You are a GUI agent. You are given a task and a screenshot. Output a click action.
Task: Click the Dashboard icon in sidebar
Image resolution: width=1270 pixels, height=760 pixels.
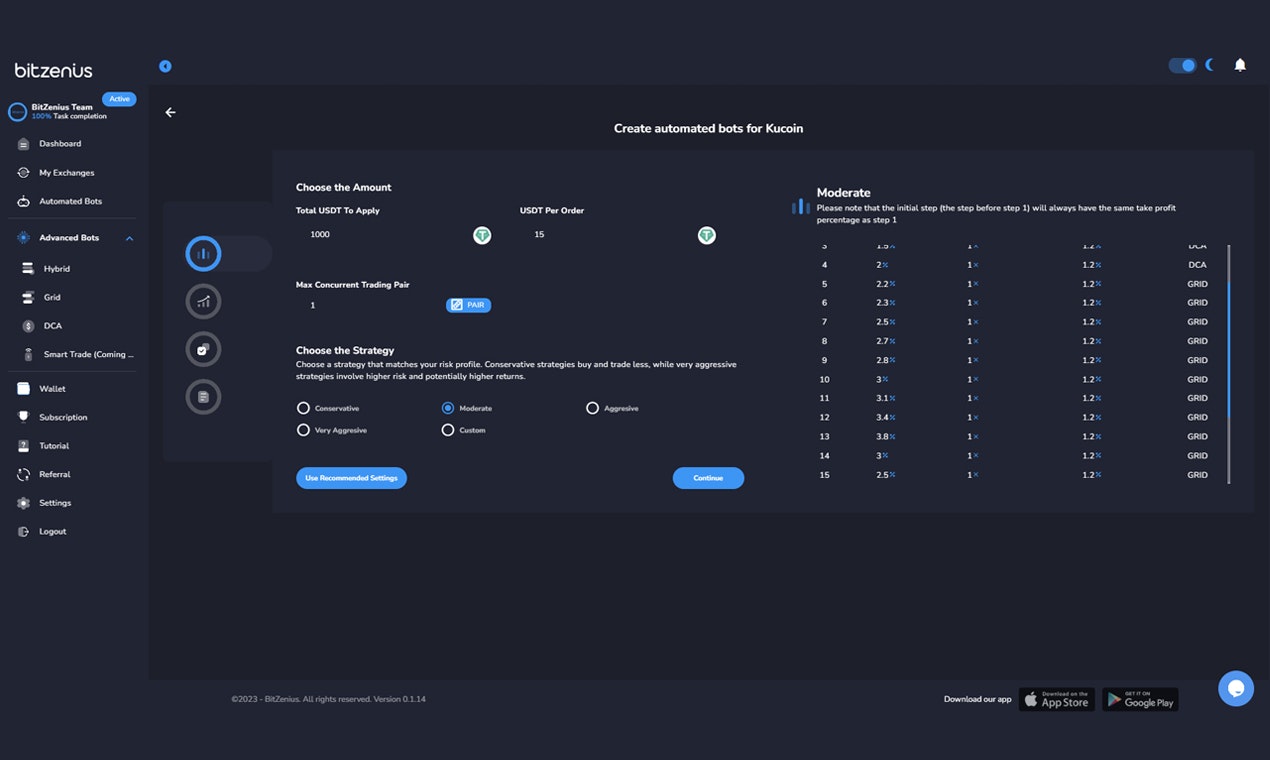tap(23, 144)
